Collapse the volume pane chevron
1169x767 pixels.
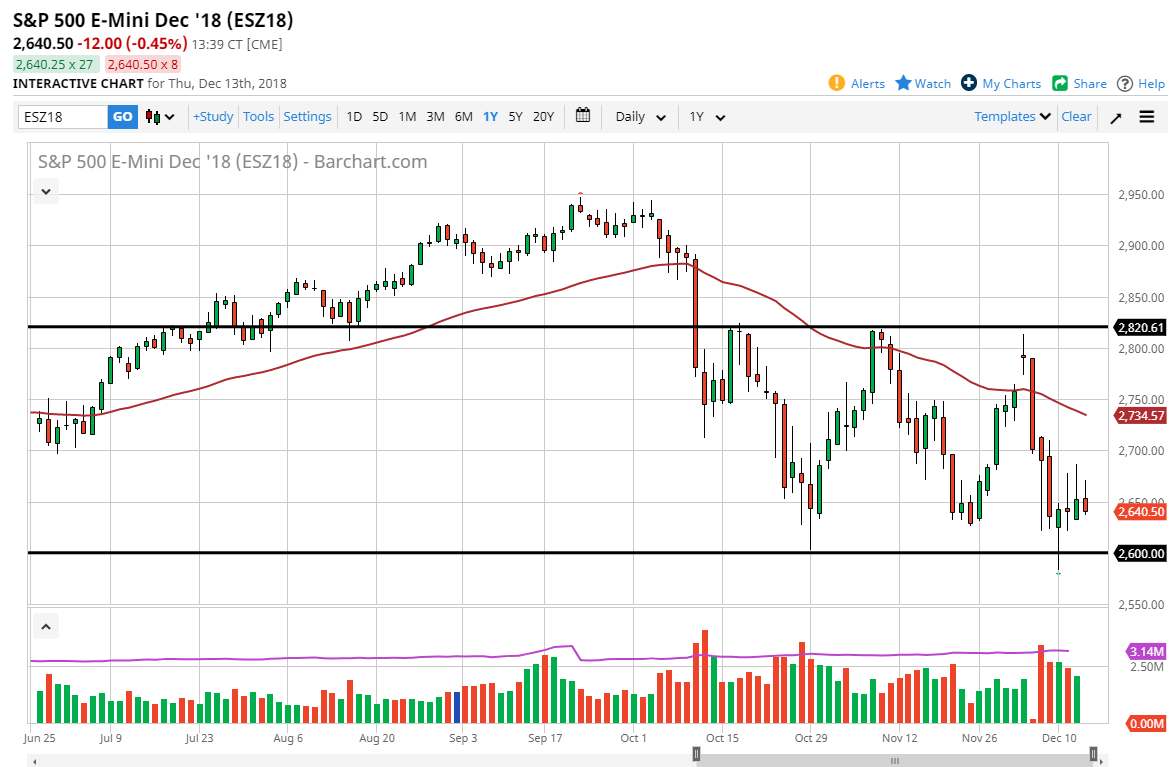coord(45,627)
